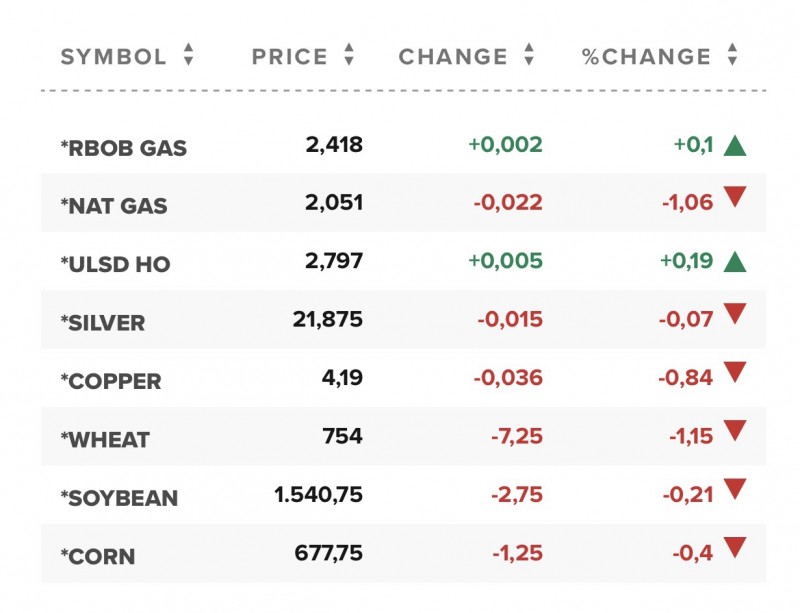The width and height of the screenshot is (800, 613).
Task: Click the SYMBOL column header
Action: tap(113, 57)
